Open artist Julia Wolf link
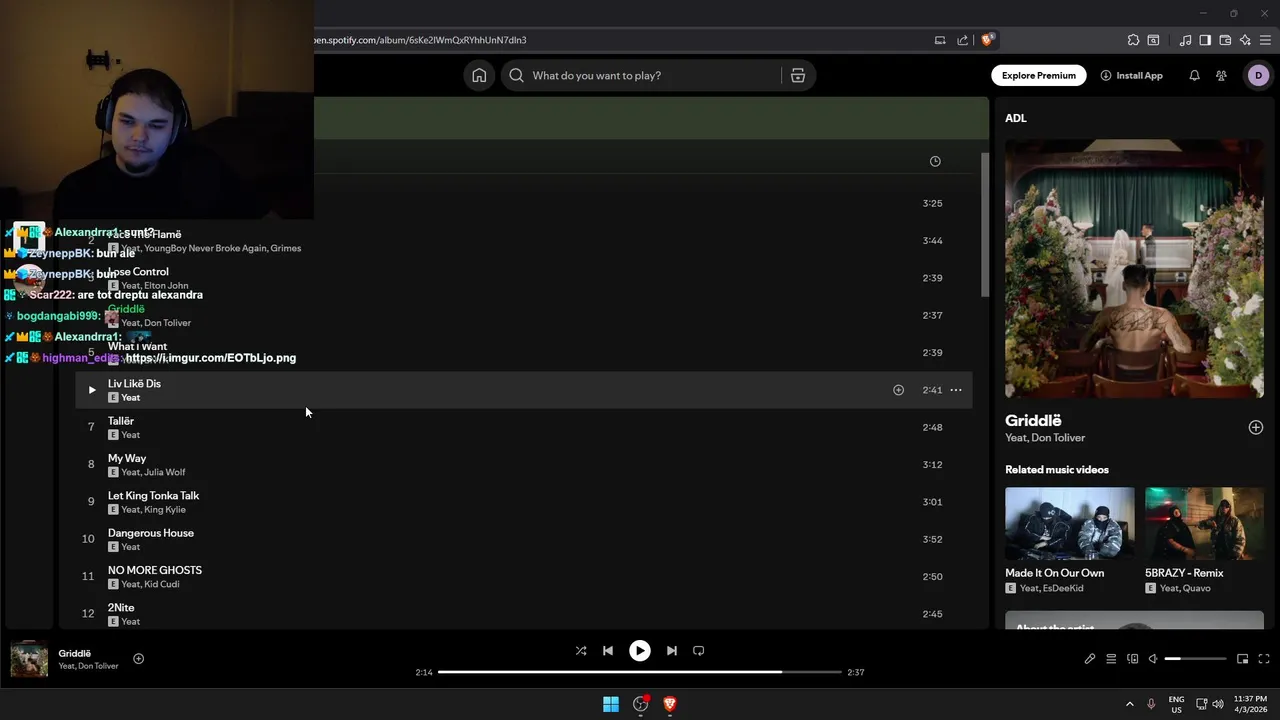Viewport: 1280px width, 720px height. pyautogui.click(x=165, y=472)
